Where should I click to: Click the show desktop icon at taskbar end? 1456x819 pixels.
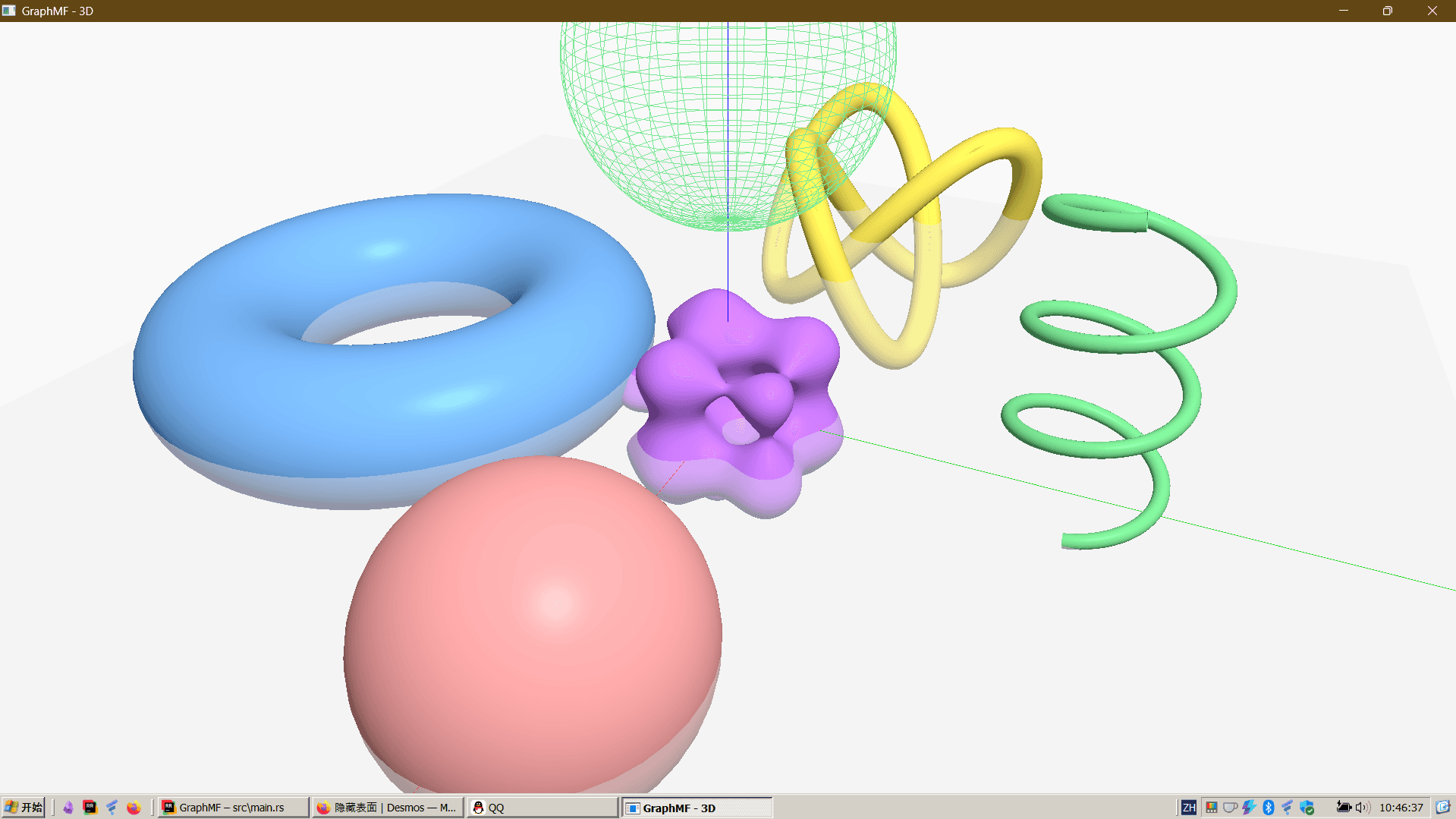tap(1442, 807)
